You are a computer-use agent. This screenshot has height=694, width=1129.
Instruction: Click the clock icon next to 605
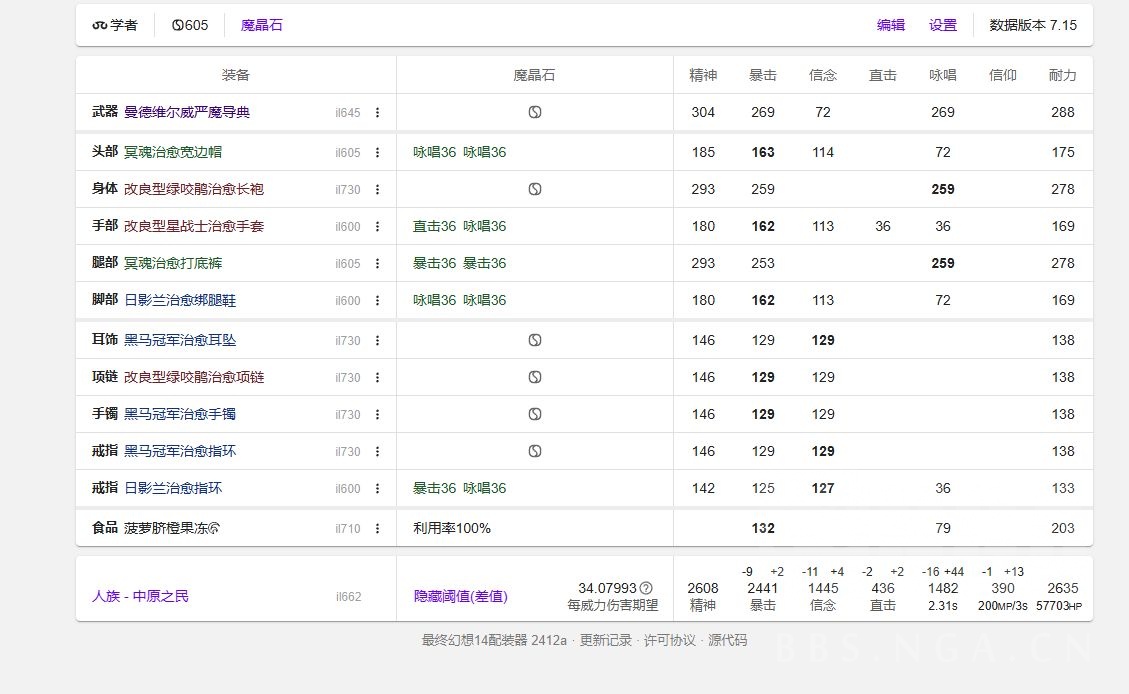(x=176, y=25)
